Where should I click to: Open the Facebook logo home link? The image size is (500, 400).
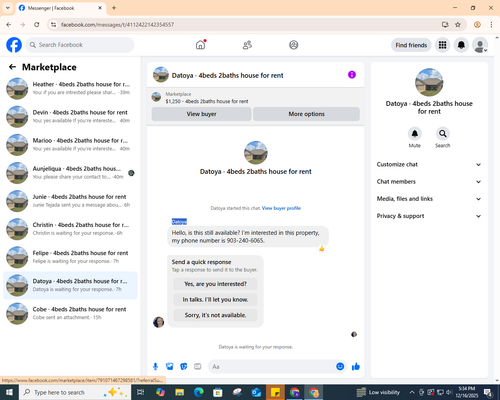[14, 45]
